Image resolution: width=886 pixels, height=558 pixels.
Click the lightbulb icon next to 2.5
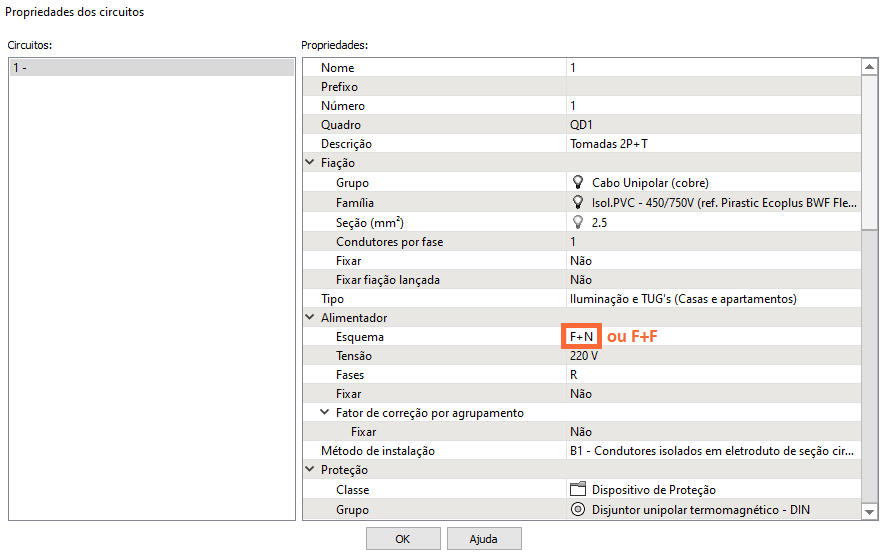pos(577,222)
